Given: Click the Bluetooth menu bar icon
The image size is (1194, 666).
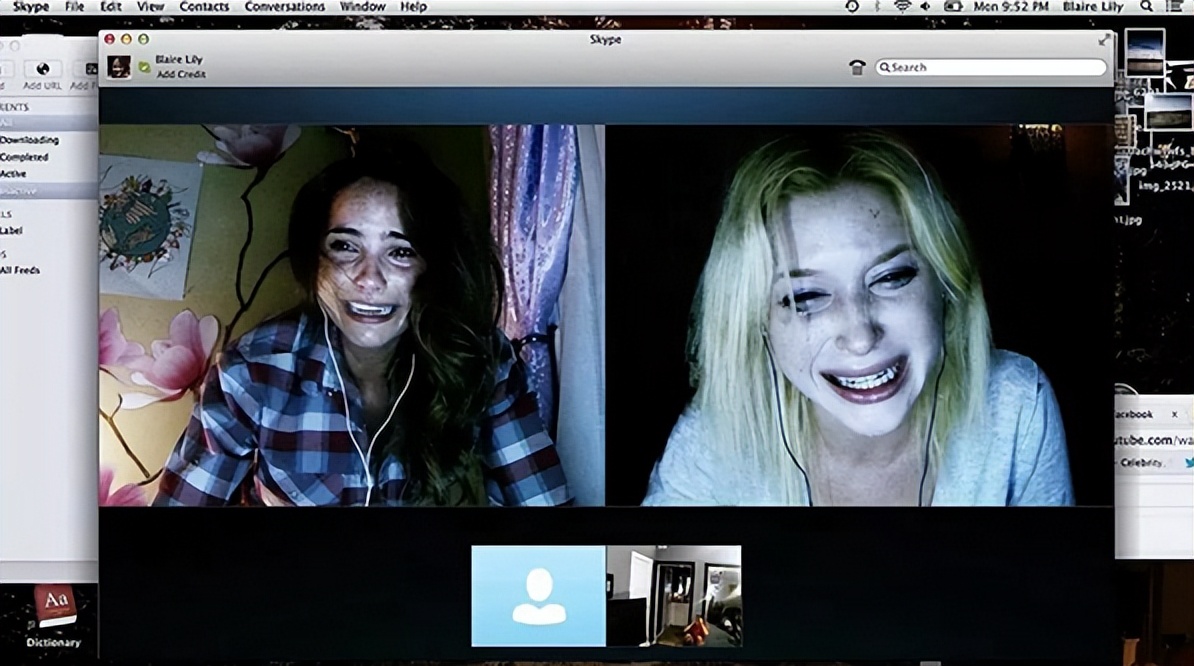Looking at the screenshot, I should pos(876,7).
